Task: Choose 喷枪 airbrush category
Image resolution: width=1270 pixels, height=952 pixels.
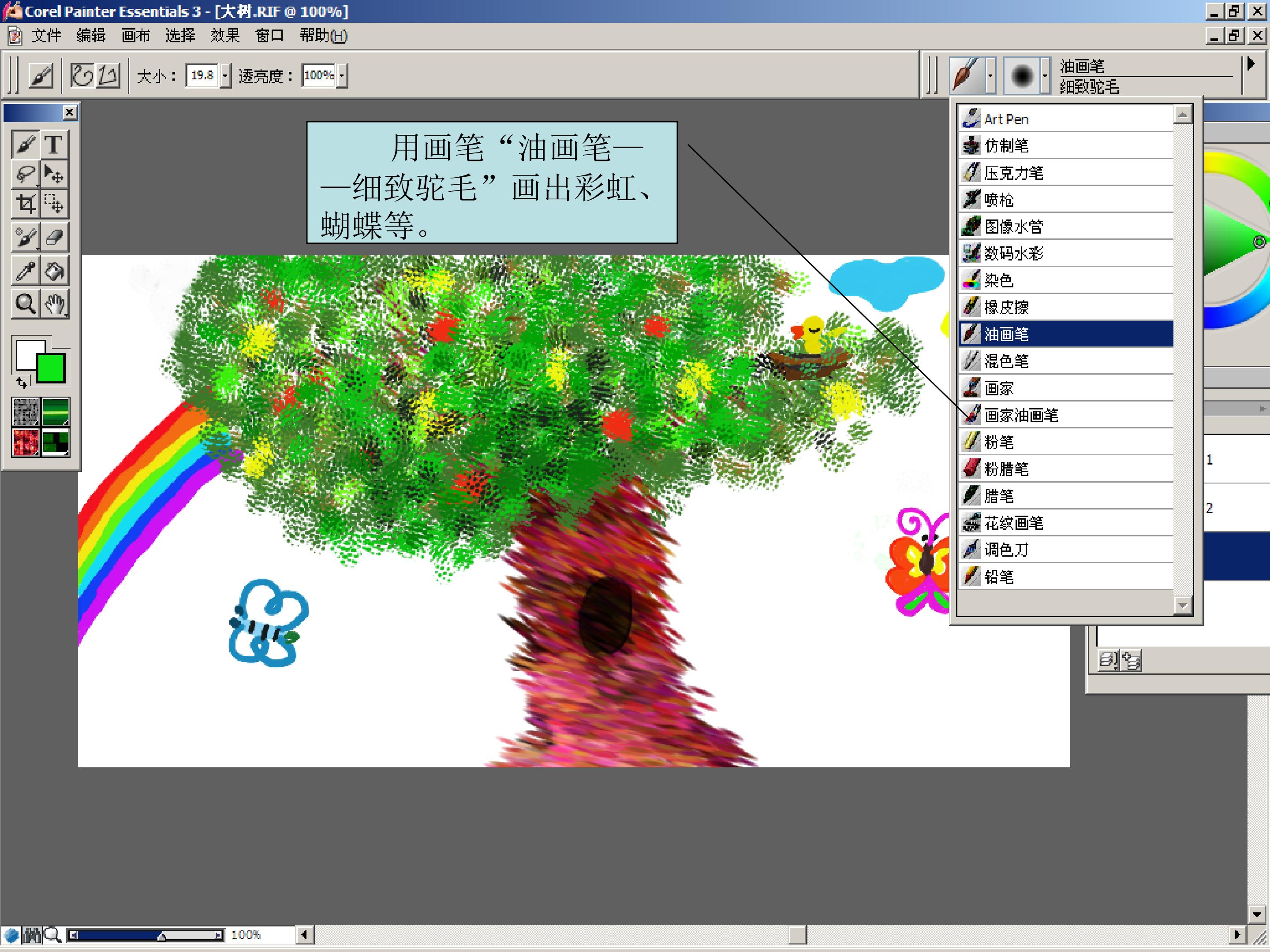Action: coord(1066,200)
